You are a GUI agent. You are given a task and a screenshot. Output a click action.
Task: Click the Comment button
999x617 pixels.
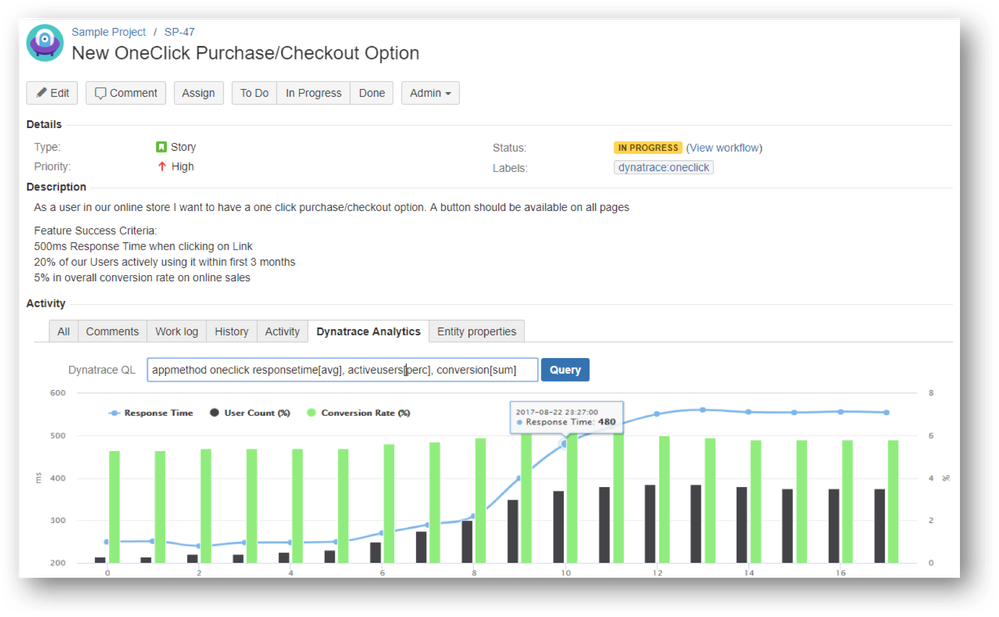[126, 93]
